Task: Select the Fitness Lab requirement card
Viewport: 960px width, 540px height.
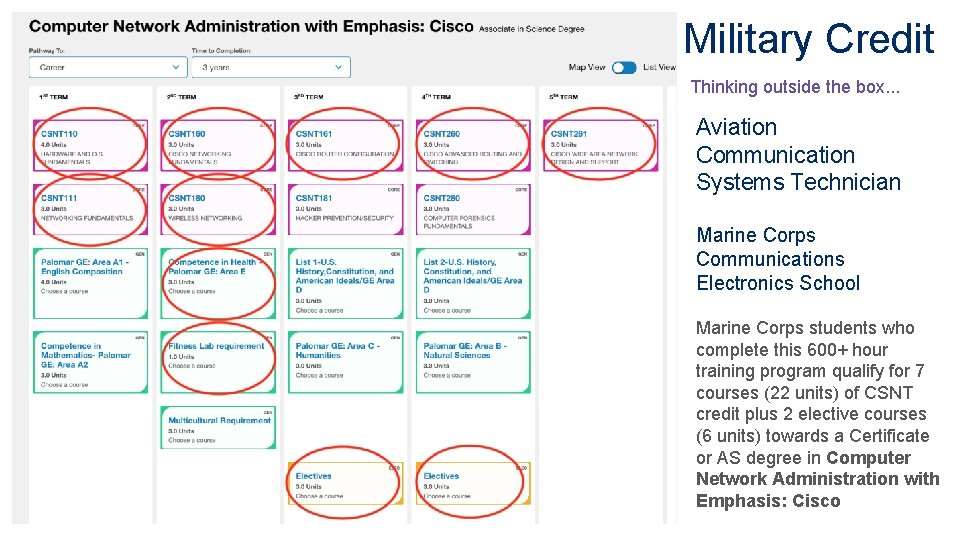Action: [x=218, y=362]
